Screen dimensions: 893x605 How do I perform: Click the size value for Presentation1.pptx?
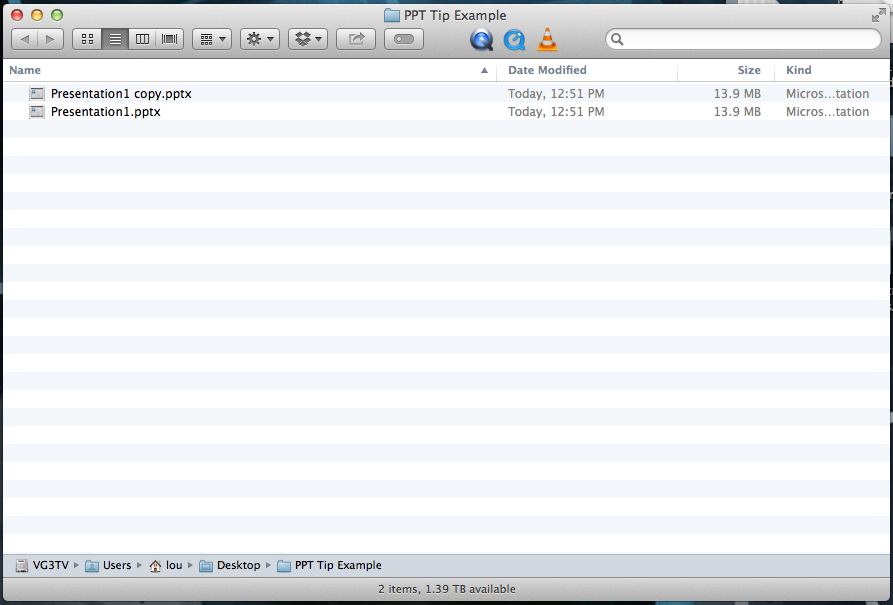[x=737, y=112]
